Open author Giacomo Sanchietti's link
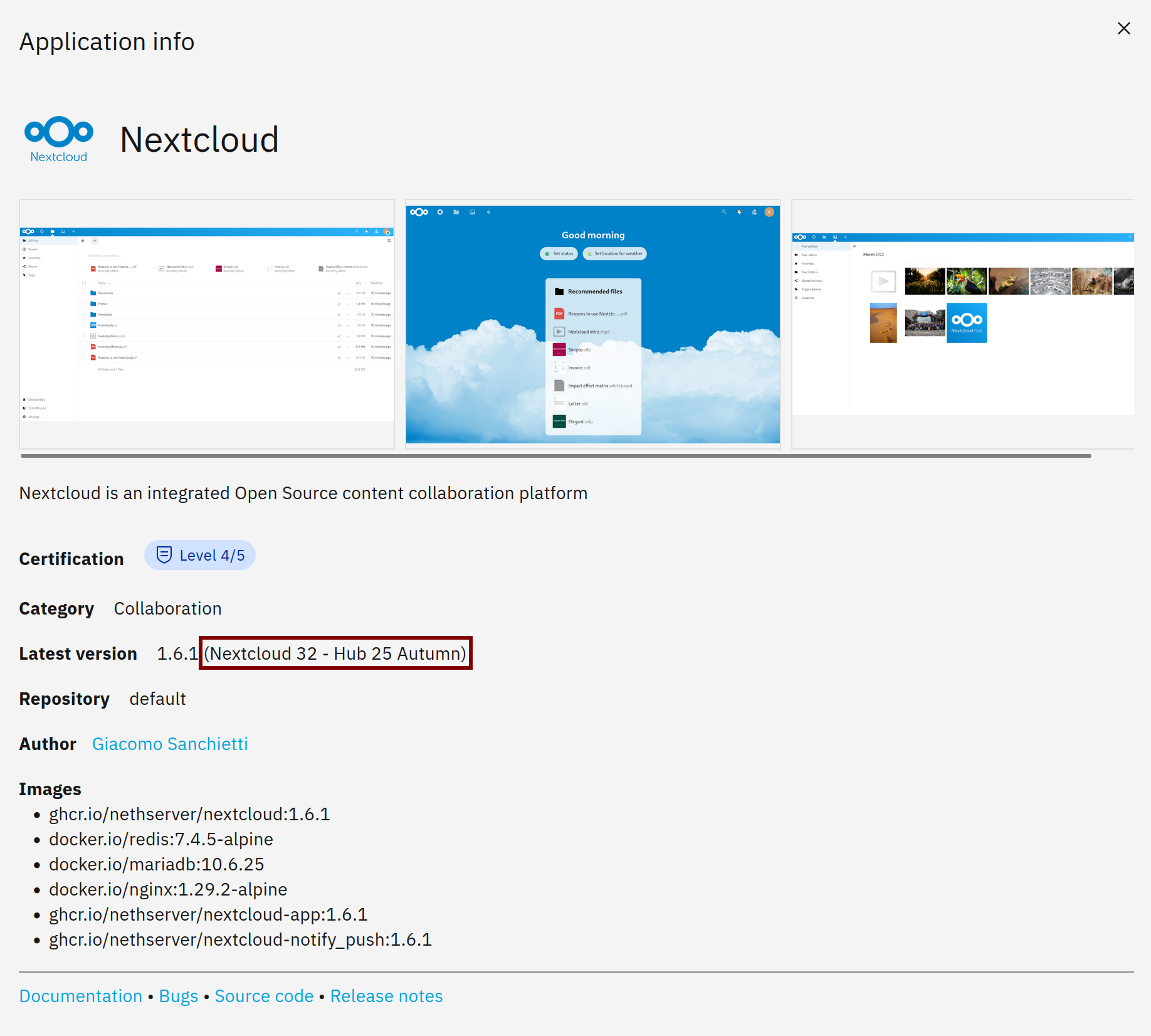The height and width of the screenshot is (1036, 1151). coord(170,744)
